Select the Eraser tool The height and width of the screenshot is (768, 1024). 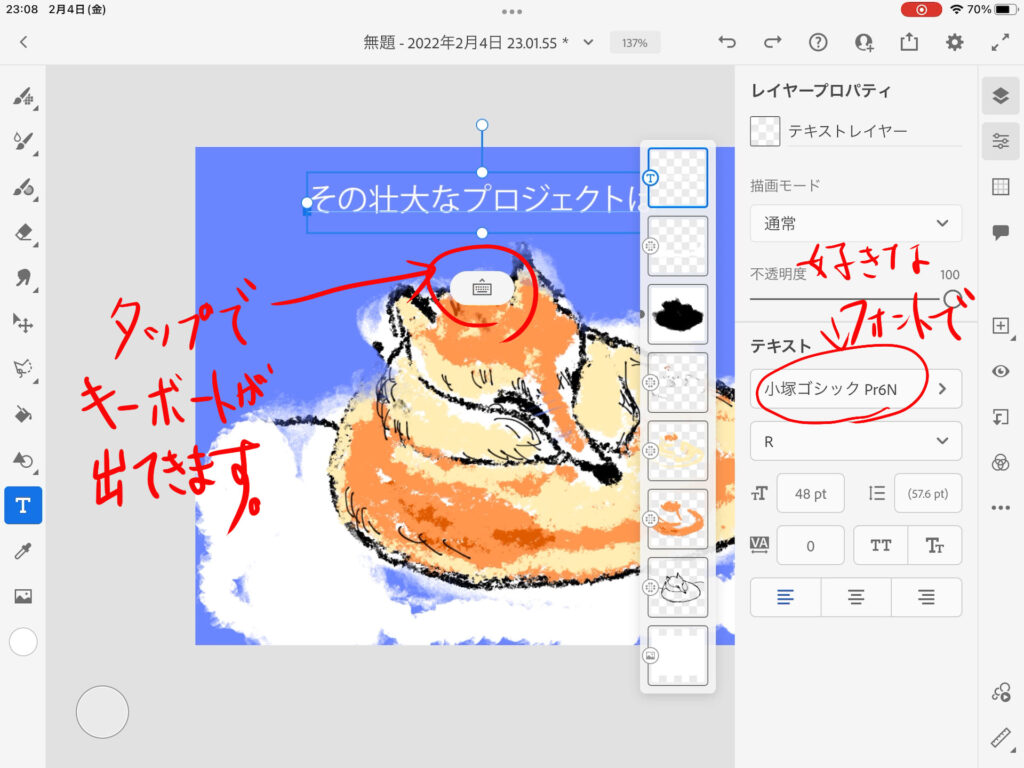(x=23, y=232)
